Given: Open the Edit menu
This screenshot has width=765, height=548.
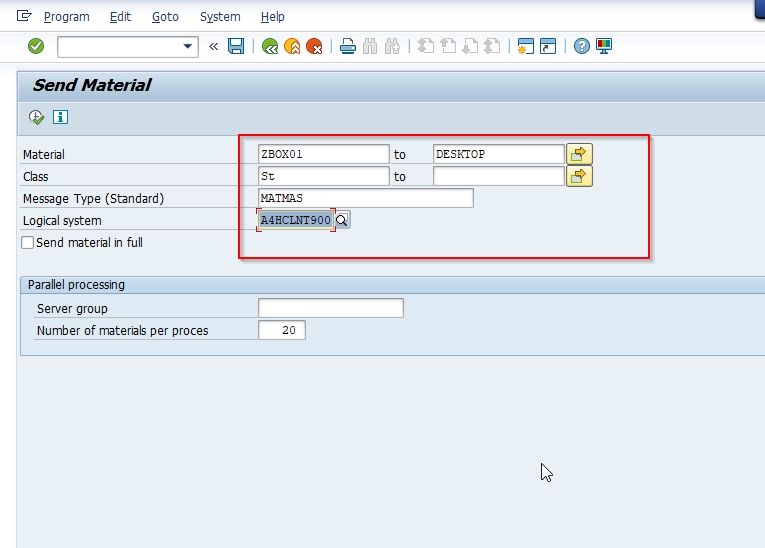Looking at the screenshot, I should click(120, 17).
